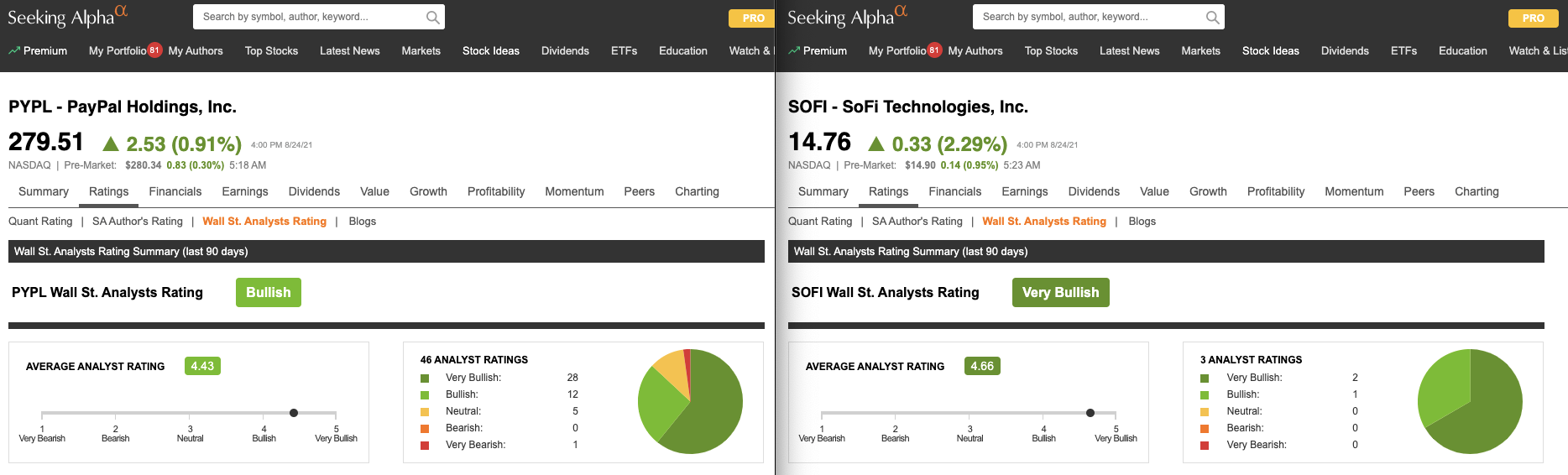1568x475 pixels.
Task: Open PYPL SA Author's Rating link
Action: tap(138, 221)
